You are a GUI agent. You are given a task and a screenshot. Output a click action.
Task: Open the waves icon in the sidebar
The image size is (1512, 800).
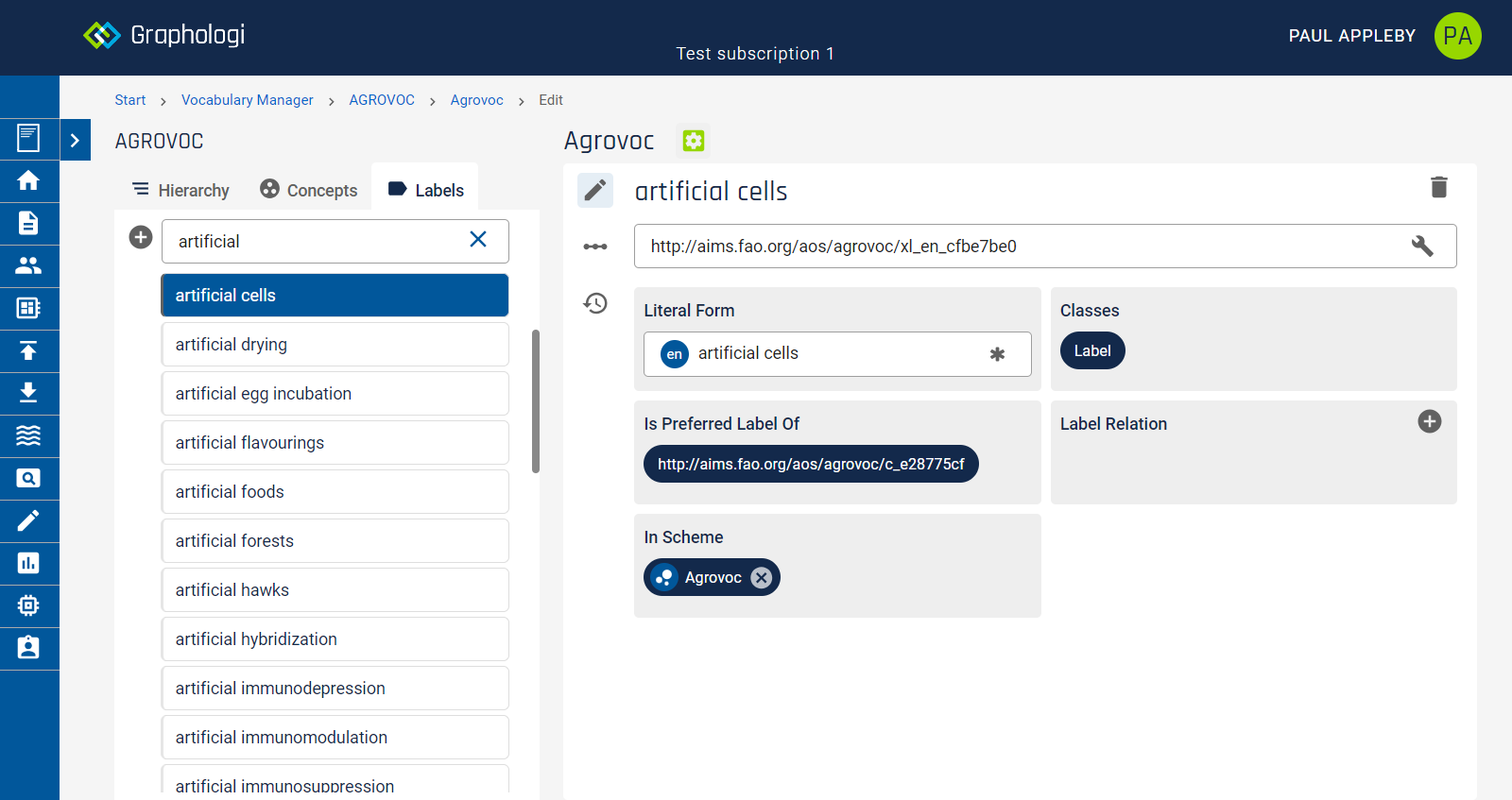pos(28,435)
